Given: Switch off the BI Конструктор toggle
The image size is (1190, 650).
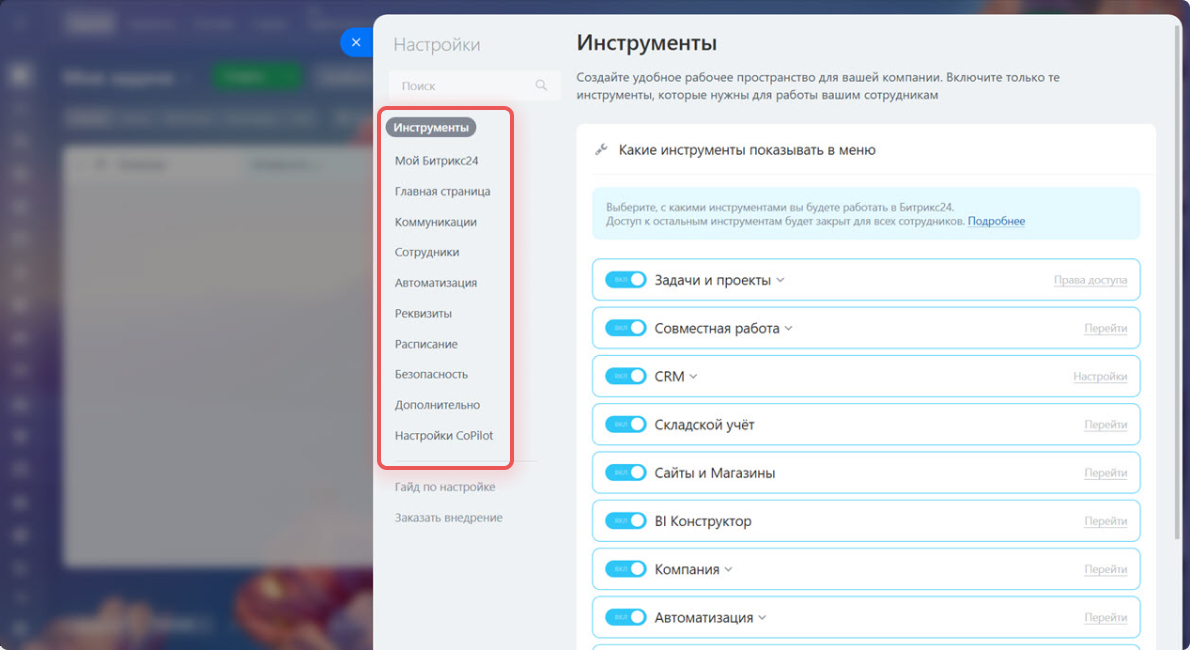Looking at the screenshot, I should click(625, 521).
